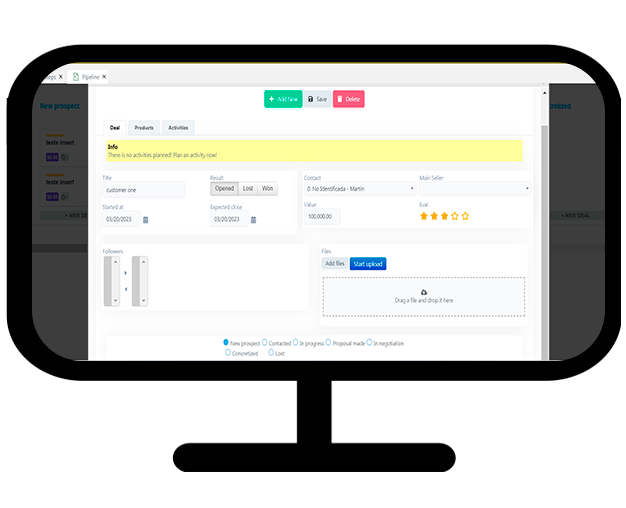The height and width of the screenshot is (508, 626).
Task: Open the Activities tab
Action: pos(178,128)
